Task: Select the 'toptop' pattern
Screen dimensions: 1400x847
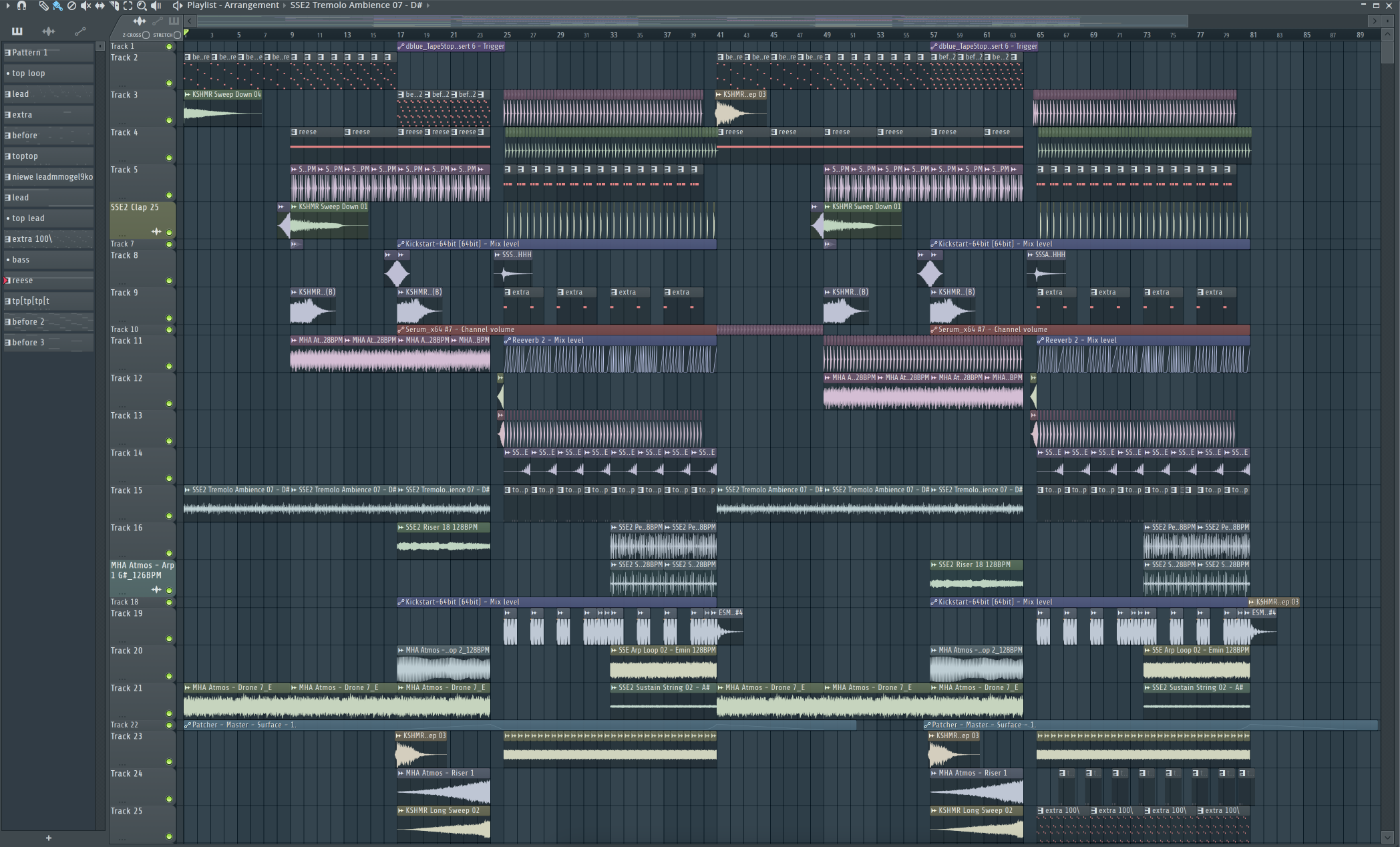Action: click(x=48, y=156)
